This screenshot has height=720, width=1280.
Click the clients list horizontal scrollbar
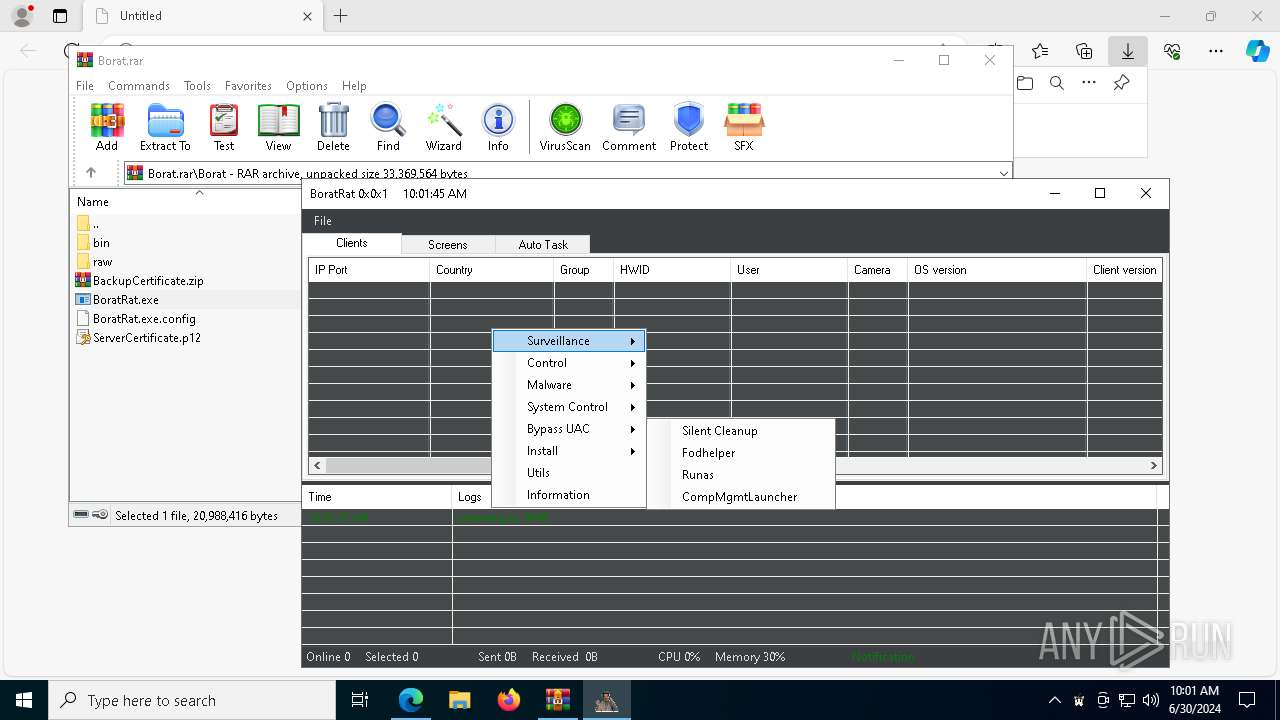click(735, 465)
